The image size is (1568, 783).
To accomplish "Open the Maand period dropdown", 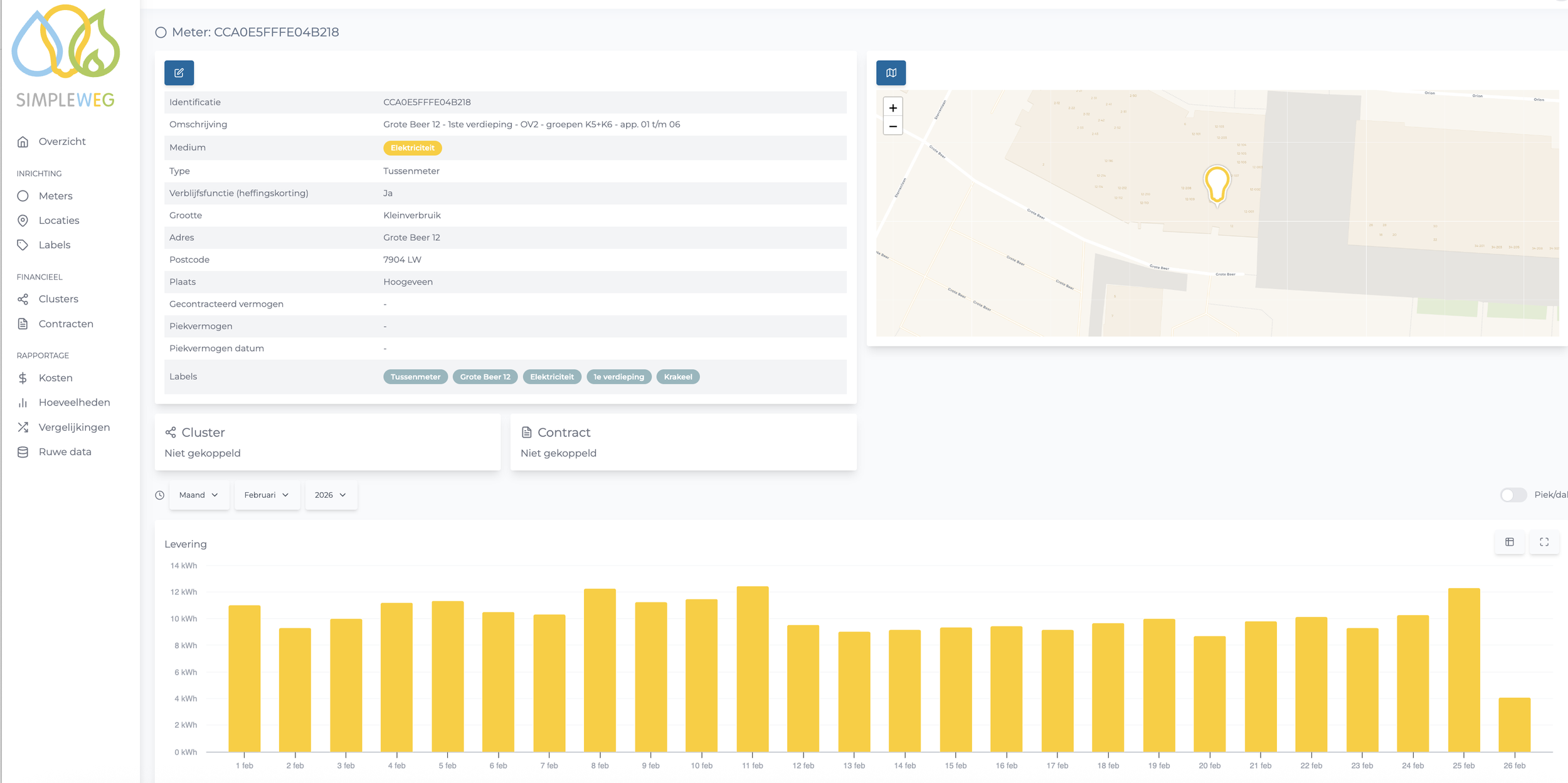I will (199, 495).
